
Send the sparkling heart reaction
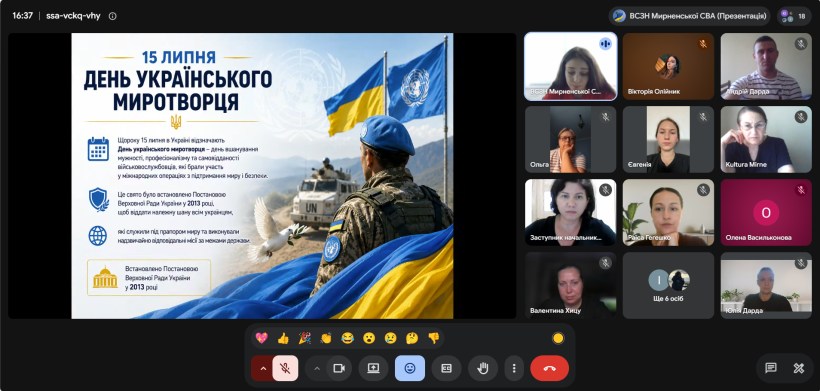pyautogui.click(x=261, y=338)
